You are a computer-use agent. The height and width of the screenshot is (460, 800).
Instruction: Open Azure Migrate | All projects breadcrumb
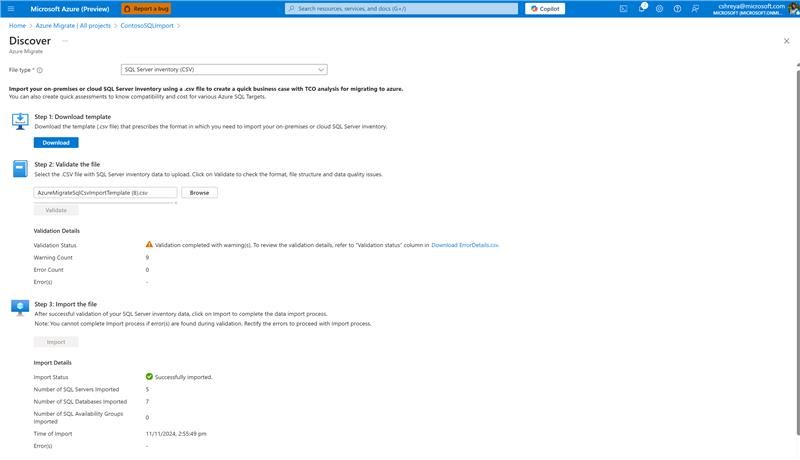(73, 25)
